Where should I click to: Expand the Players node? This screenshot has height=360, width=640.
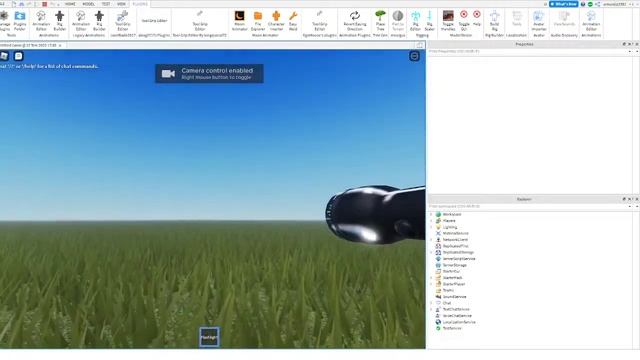(x=431, y=221)
